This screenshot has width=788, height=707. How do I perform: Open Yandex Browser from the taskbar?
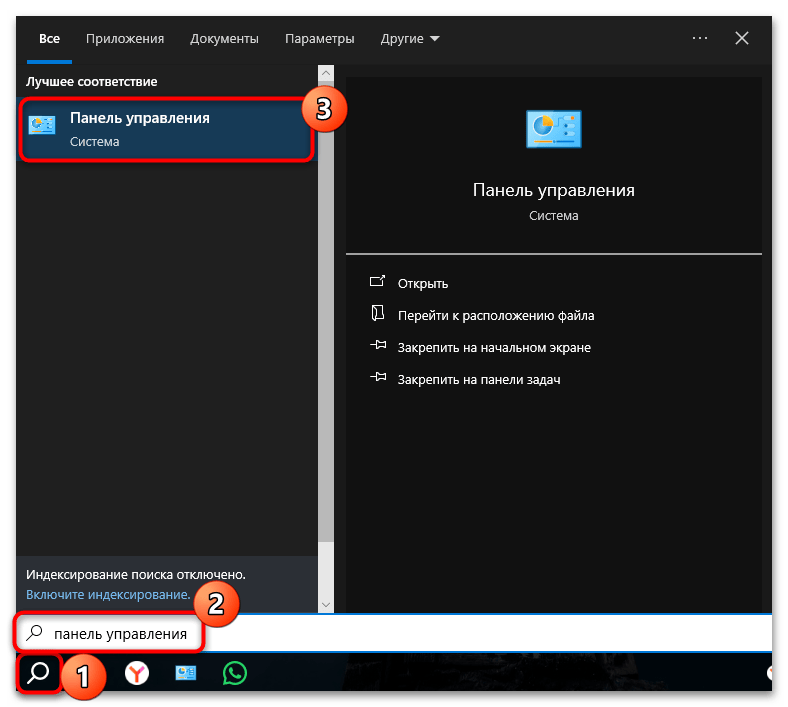[137, 674]
